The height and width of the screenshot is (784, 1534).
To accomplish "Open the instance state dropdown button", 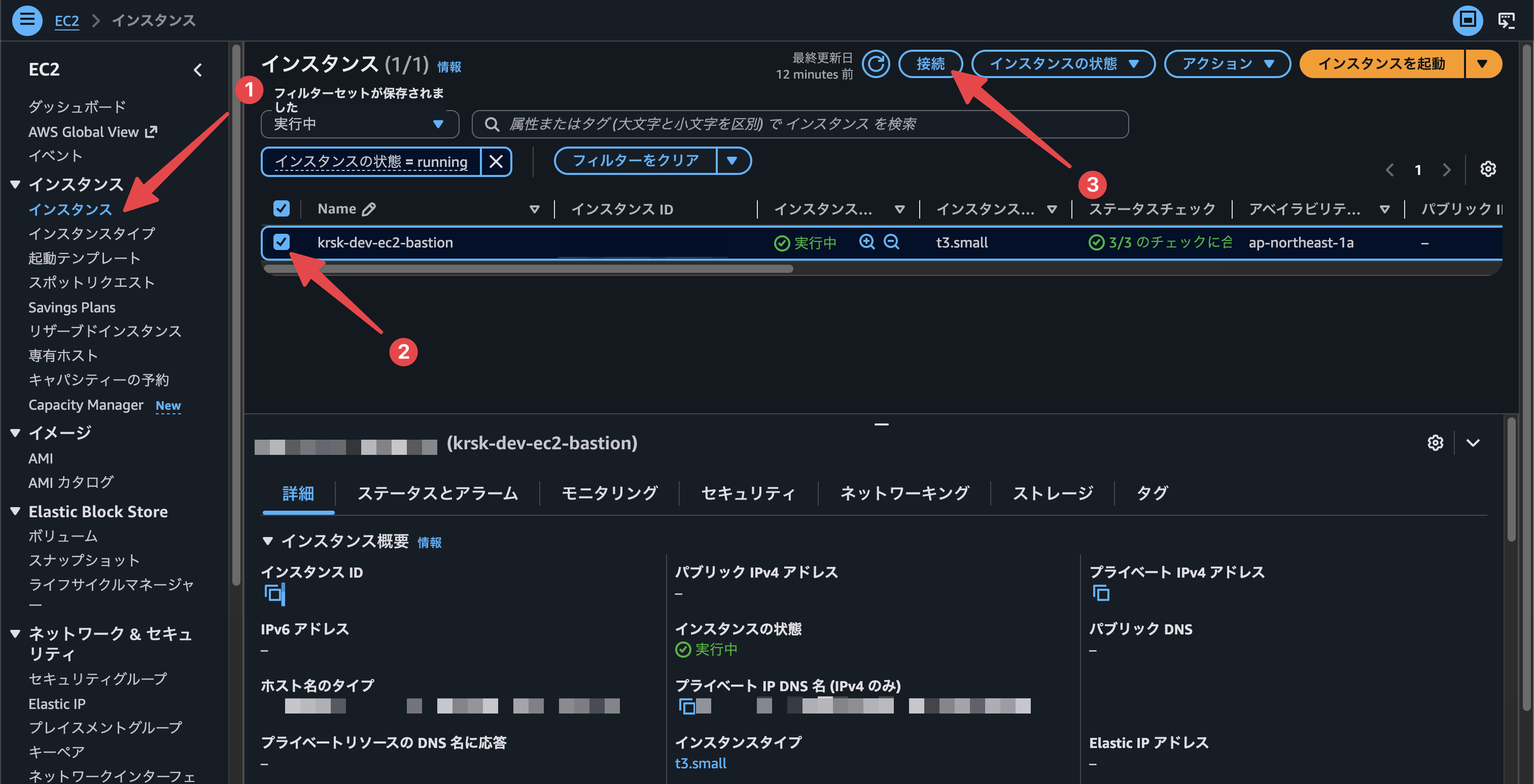I will click(x=1063, y=64).
